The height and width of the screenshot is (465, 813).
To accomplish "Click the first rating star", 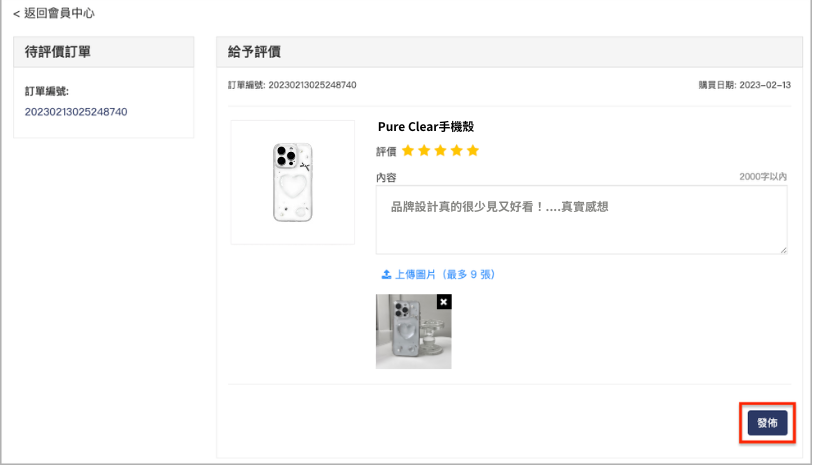I will (x=408, y=151).
